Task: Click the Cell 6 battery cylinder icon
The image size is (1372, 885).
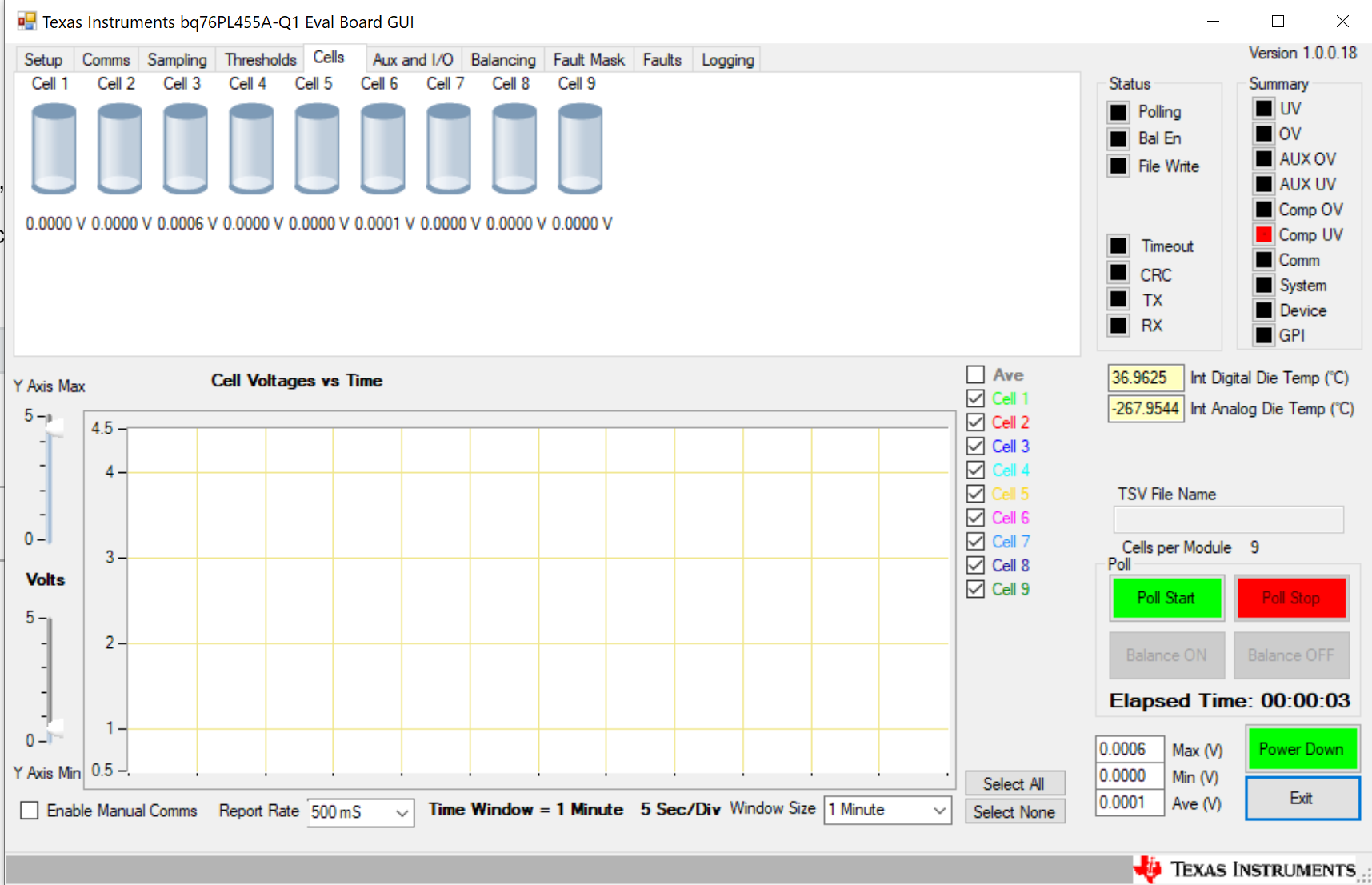Action: [382, 149]
